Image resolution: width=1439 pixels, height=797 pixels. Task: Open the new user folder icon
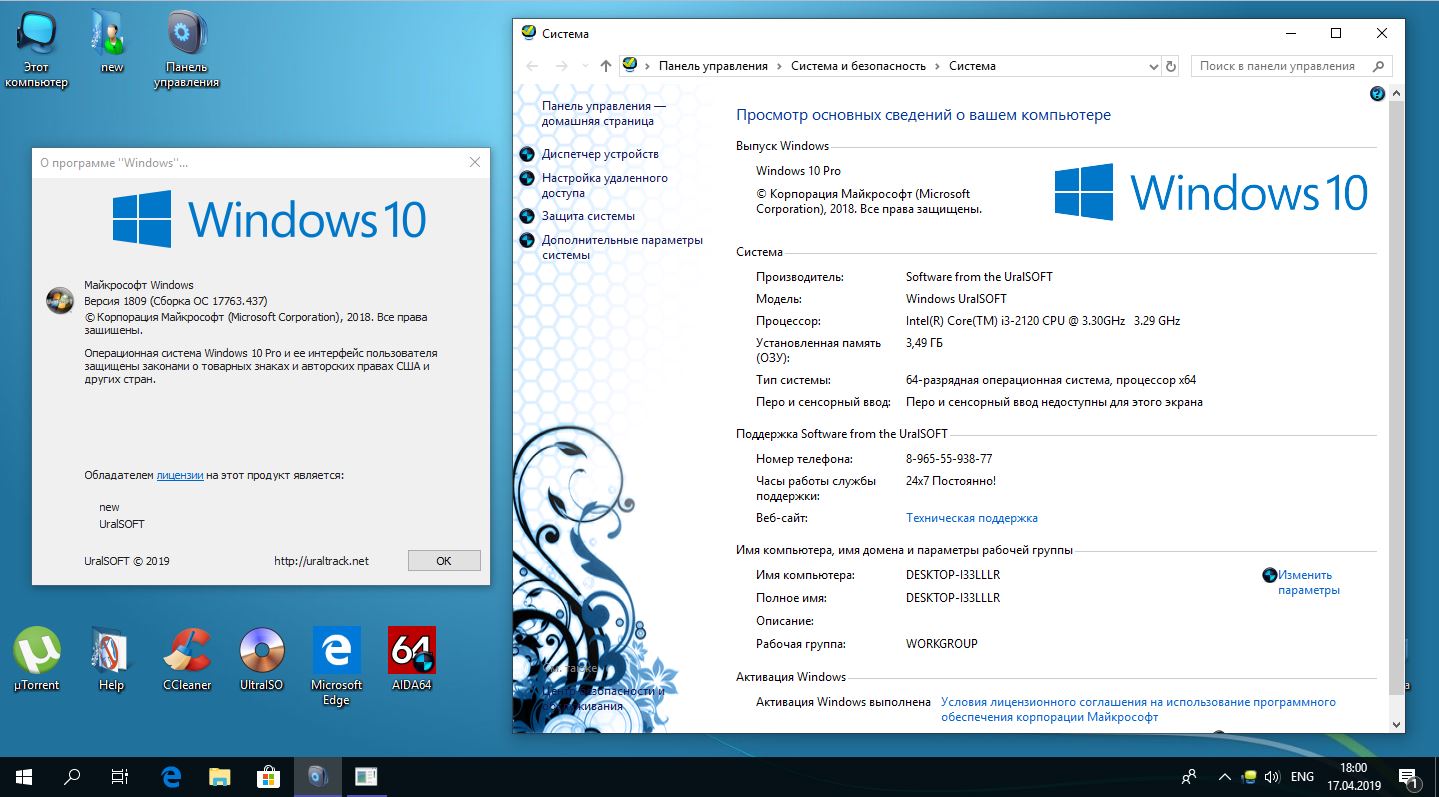pyautogui.click(x=111, y=42)
